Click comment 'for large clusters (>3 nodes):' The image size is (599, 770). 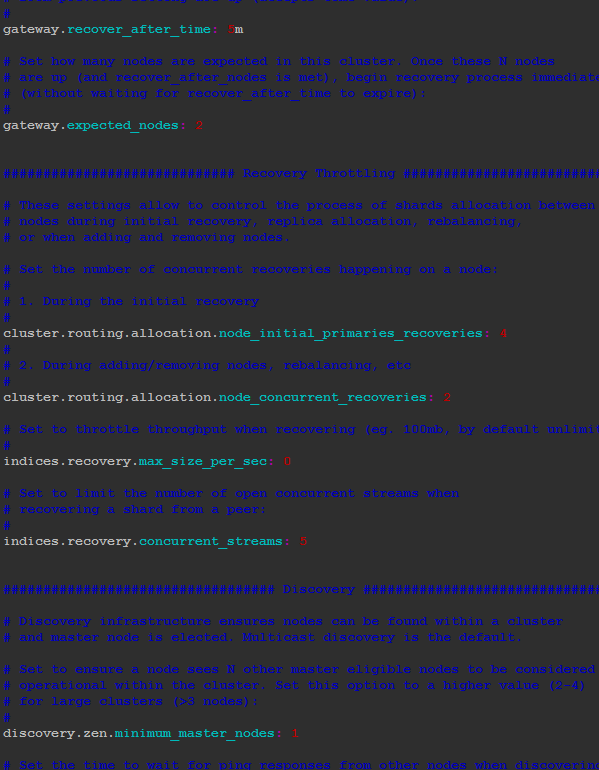tap(138, 701)
